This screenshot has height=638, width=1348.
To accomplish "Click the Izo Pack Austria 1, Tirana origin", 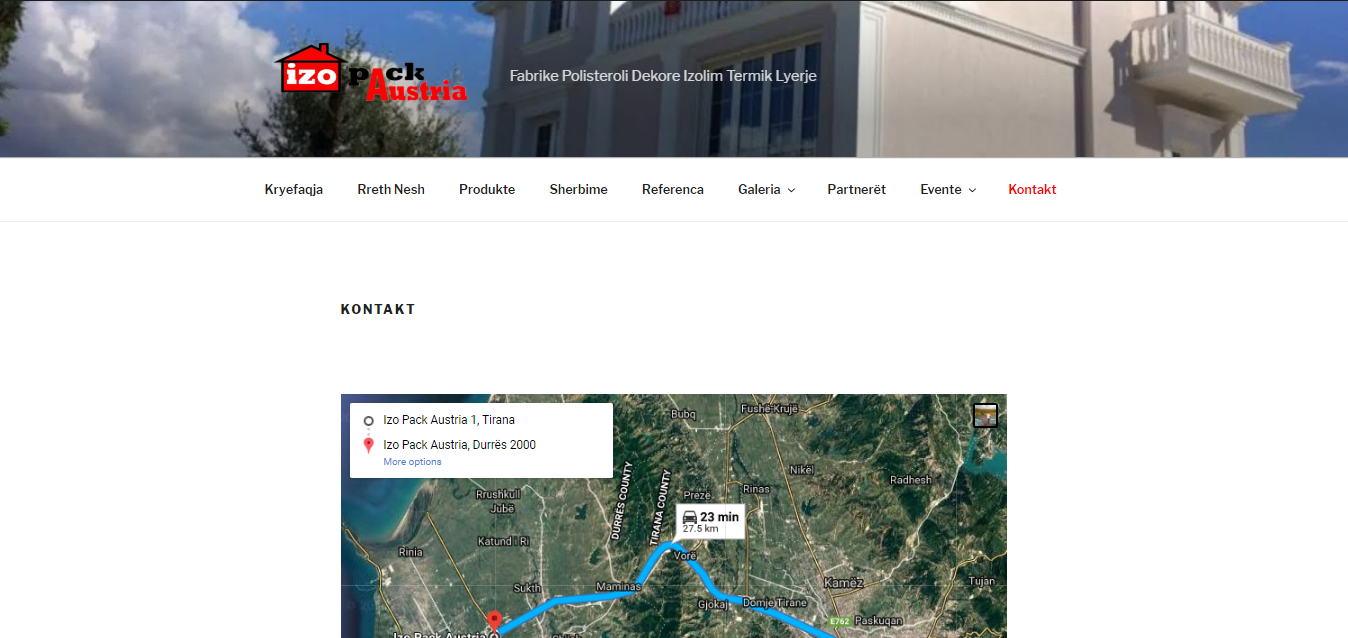I will coord(449,420).
